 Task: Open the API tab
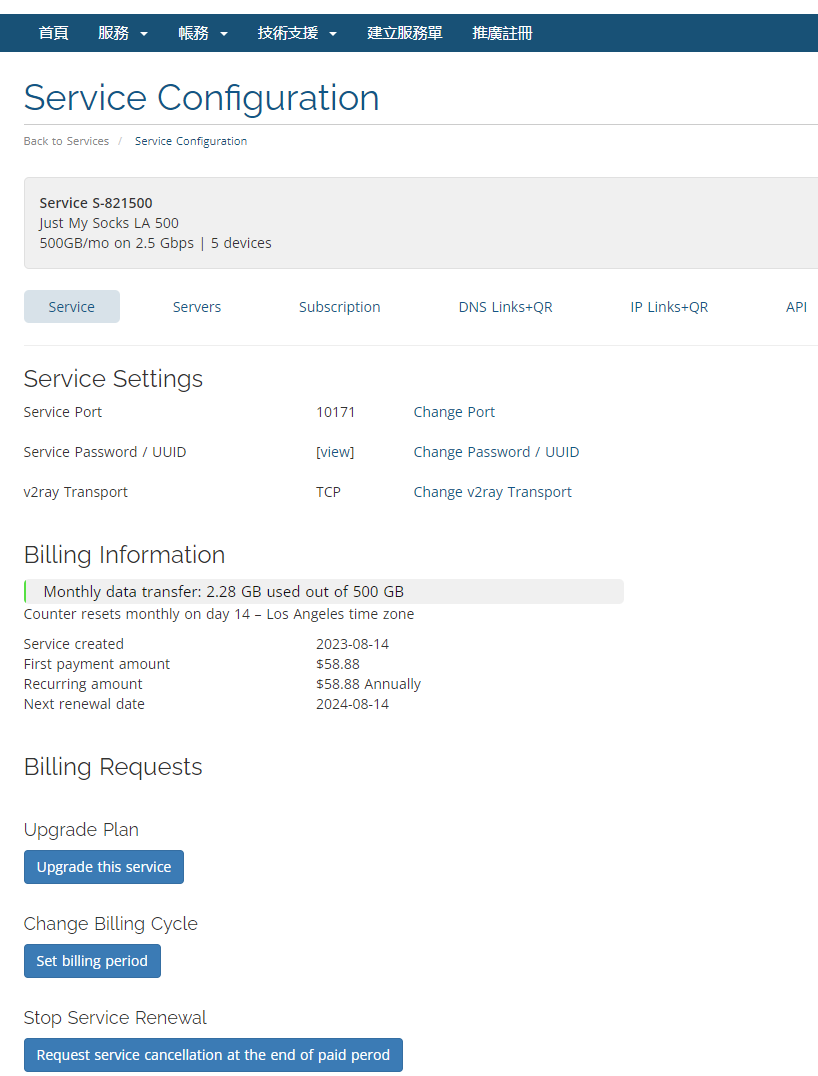[796, 307]
